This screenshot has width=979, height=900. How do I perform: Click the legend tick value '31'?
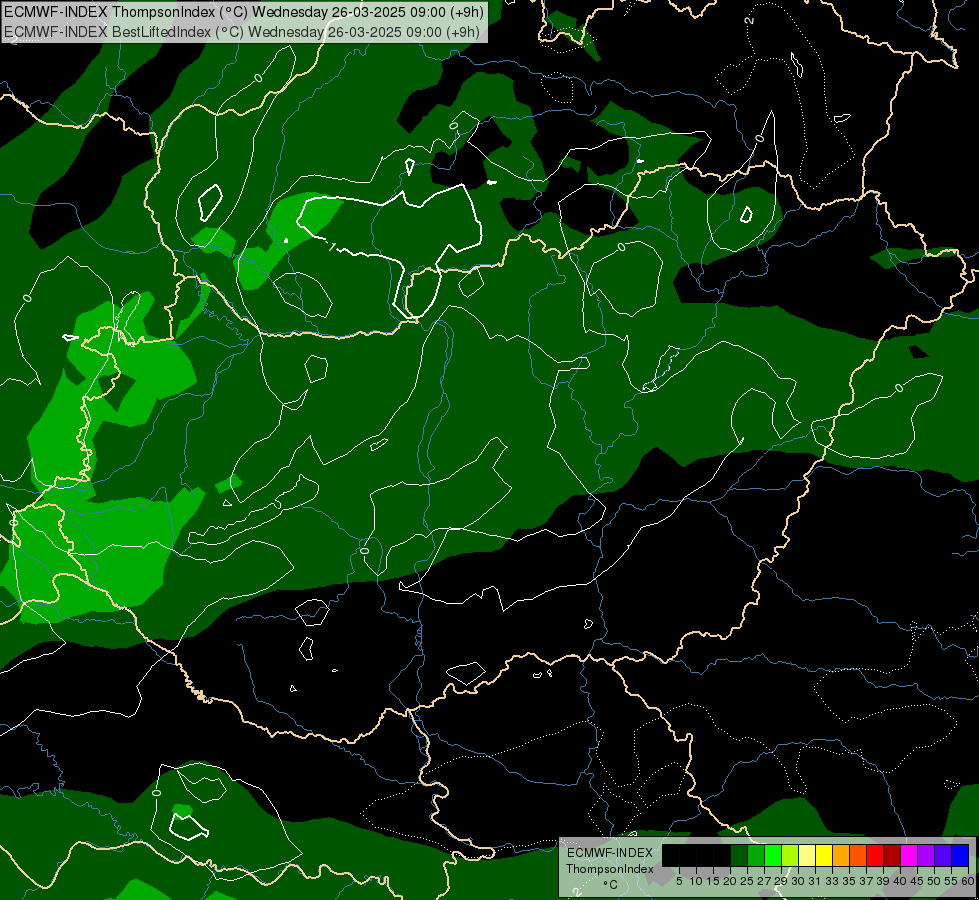coord(815,881)
